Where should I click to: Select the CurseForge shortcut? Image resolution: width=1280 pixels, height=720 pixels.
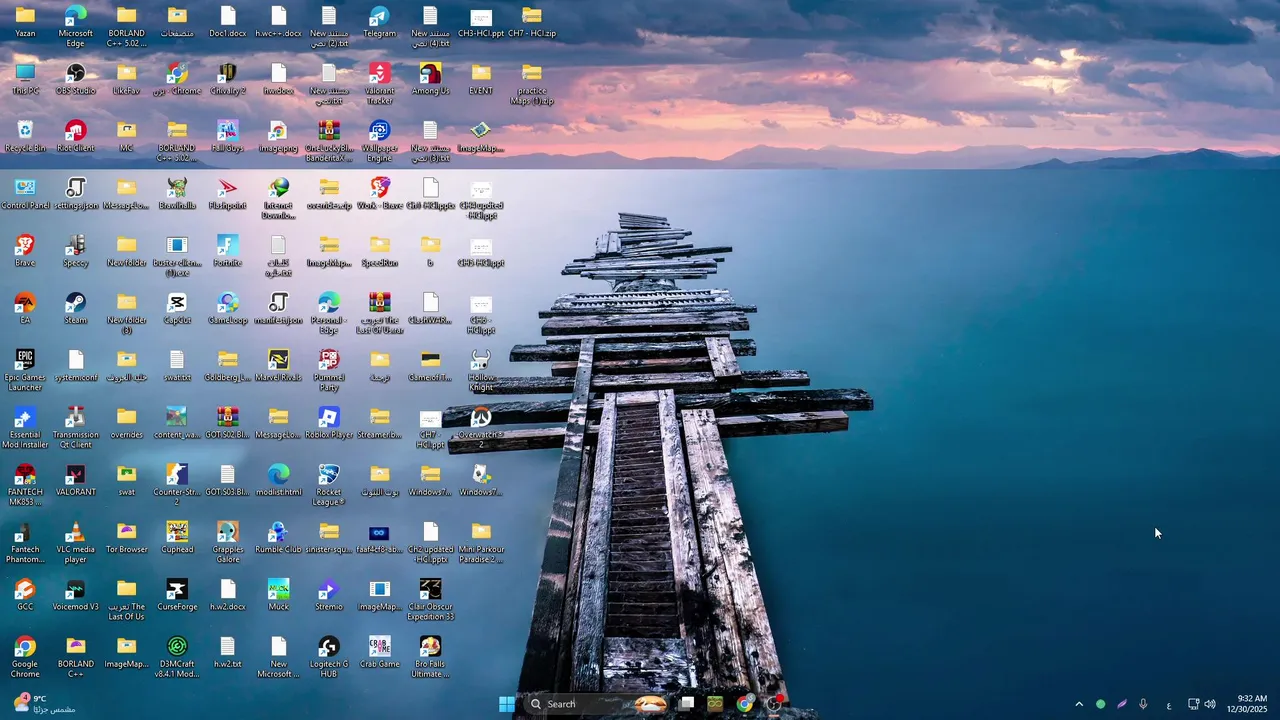(177, 594)
